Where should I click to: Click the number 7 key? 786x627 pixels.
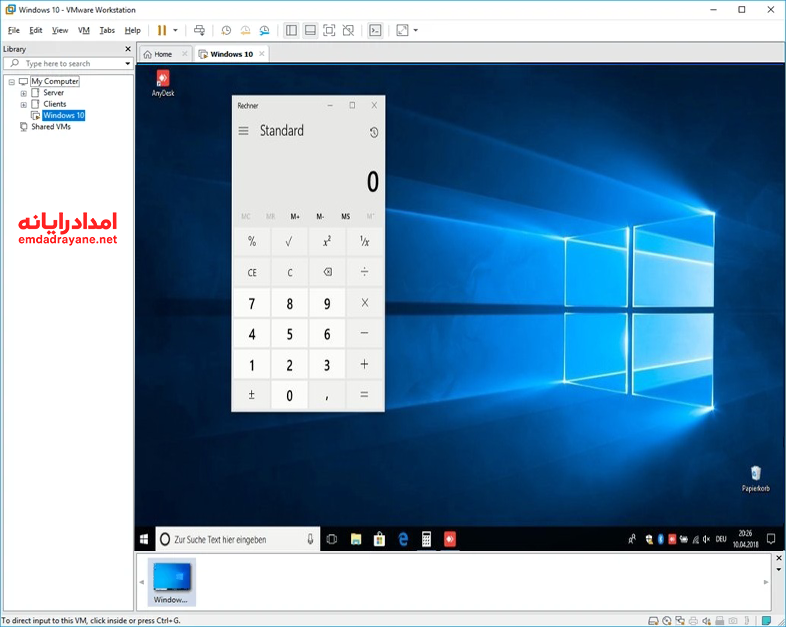252,303
